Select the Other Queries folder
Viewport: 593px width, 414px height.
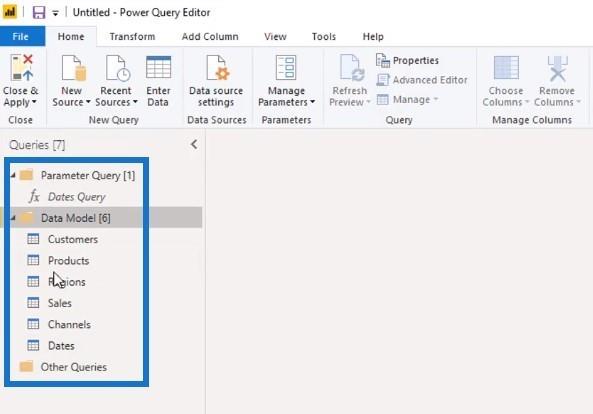pyautogui.click(x=74, y=367)
